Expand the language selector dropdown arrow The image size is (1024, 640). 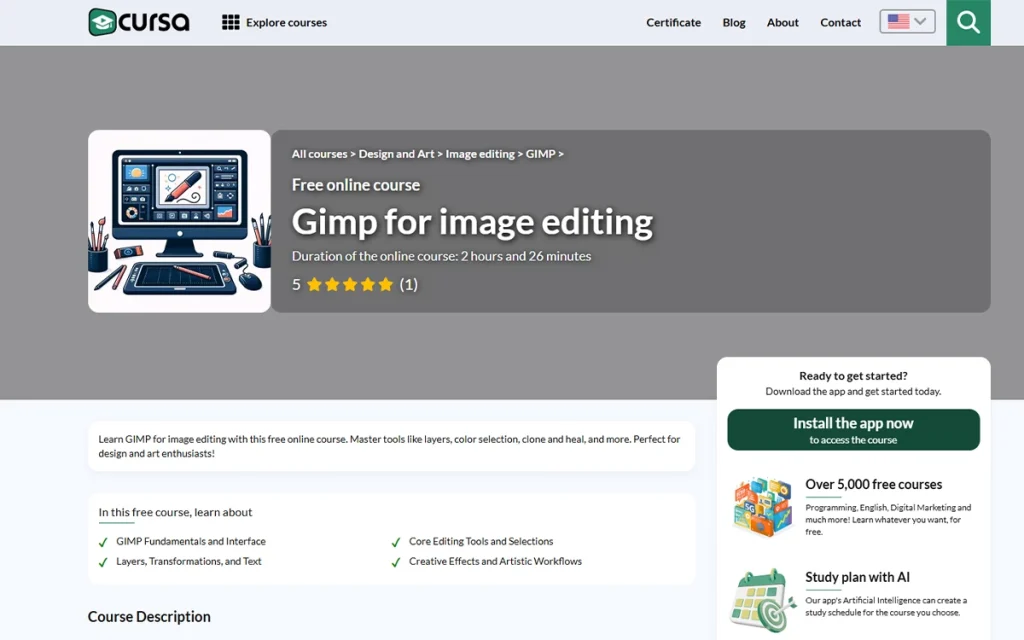[921, 22]
